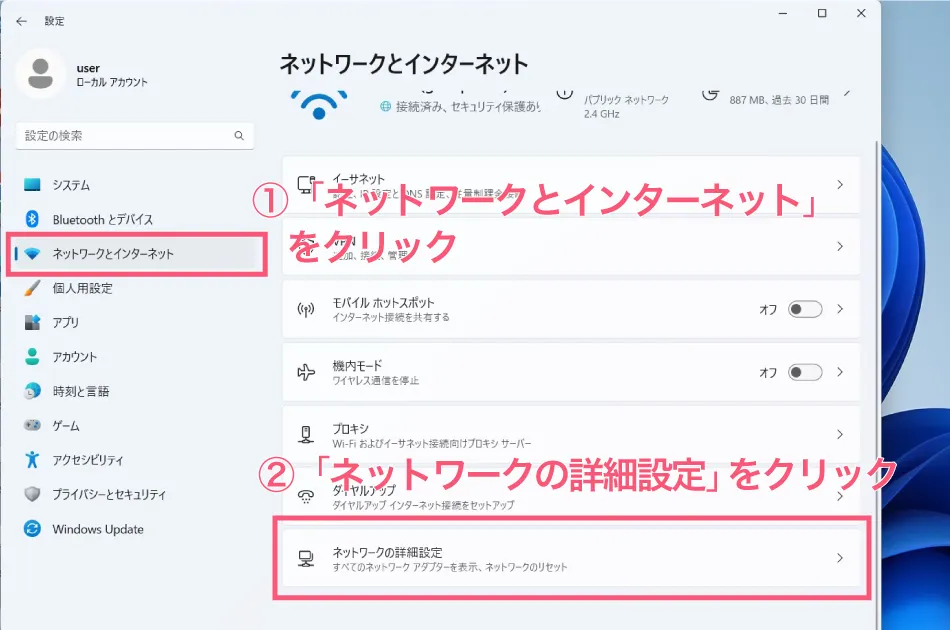The width and height of the screenshot is (950, 630).
Task: Click the back arrow next to 設定
Action: click(22, 20)
